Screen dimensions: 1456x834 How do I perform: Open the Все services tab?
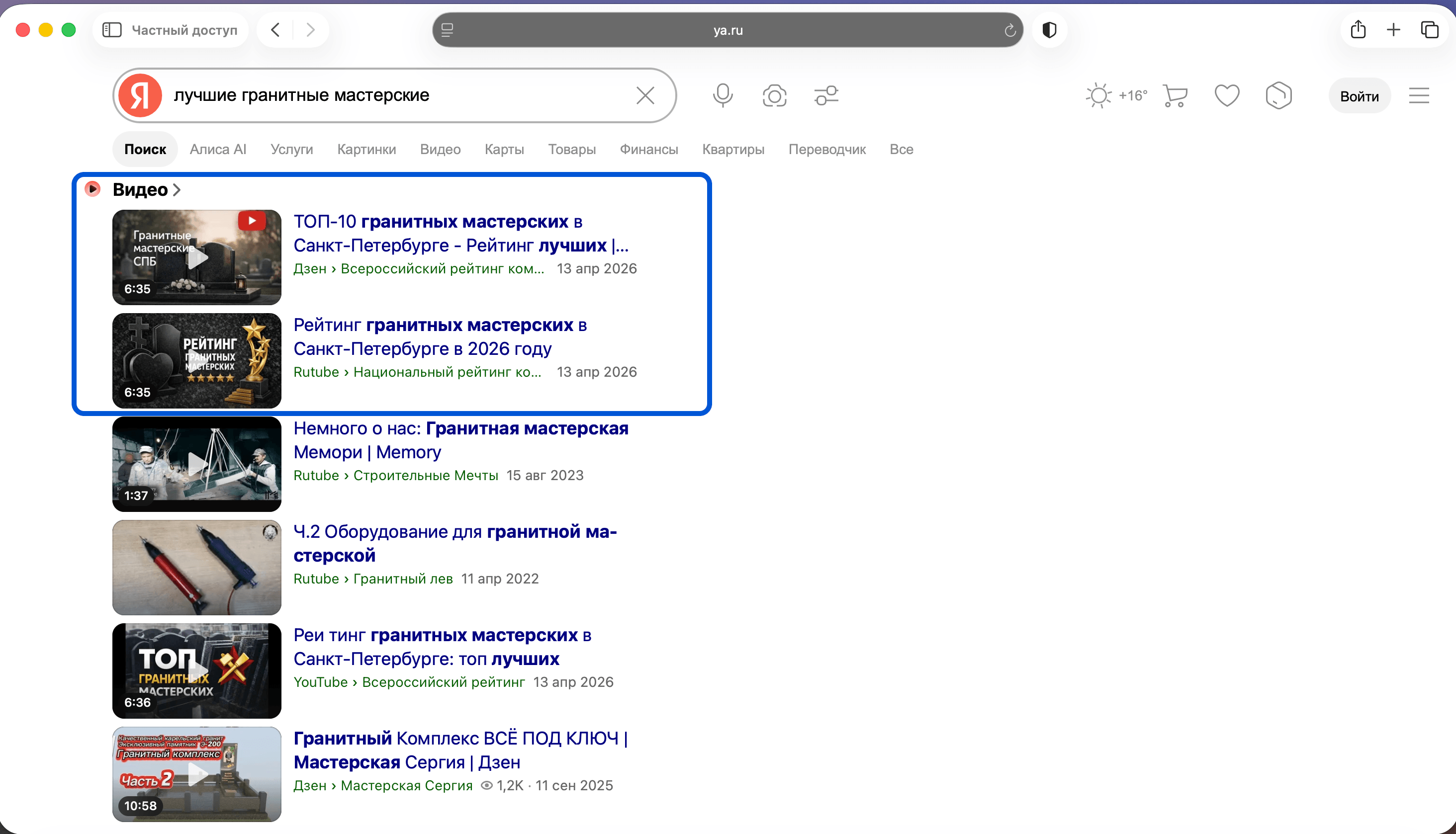[x=902, y=149]
